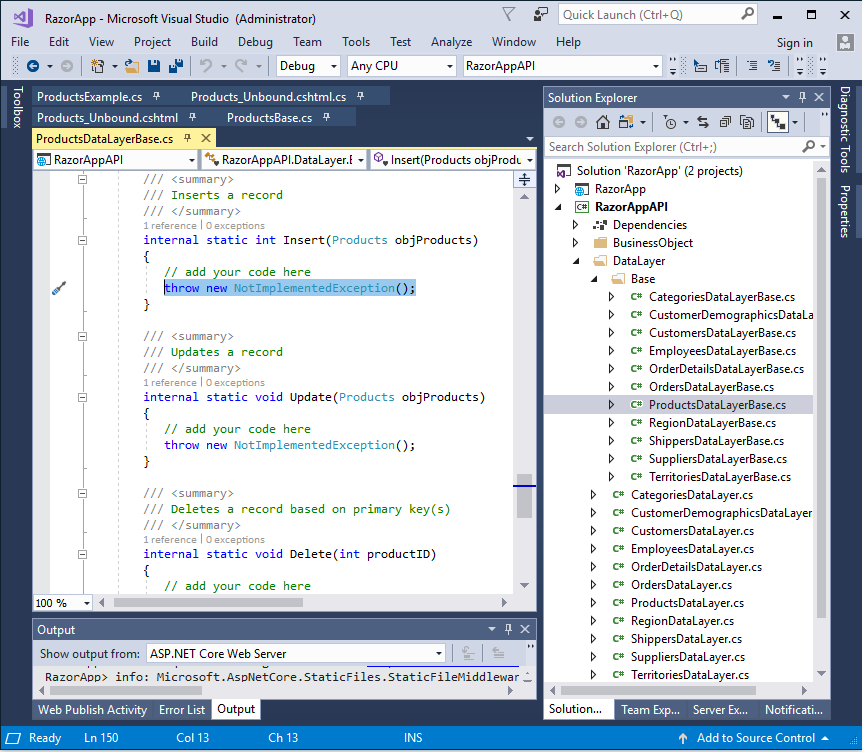Switch to the Team Explorer tab
Screen dimensions: 862x752
tap(650, 710)
